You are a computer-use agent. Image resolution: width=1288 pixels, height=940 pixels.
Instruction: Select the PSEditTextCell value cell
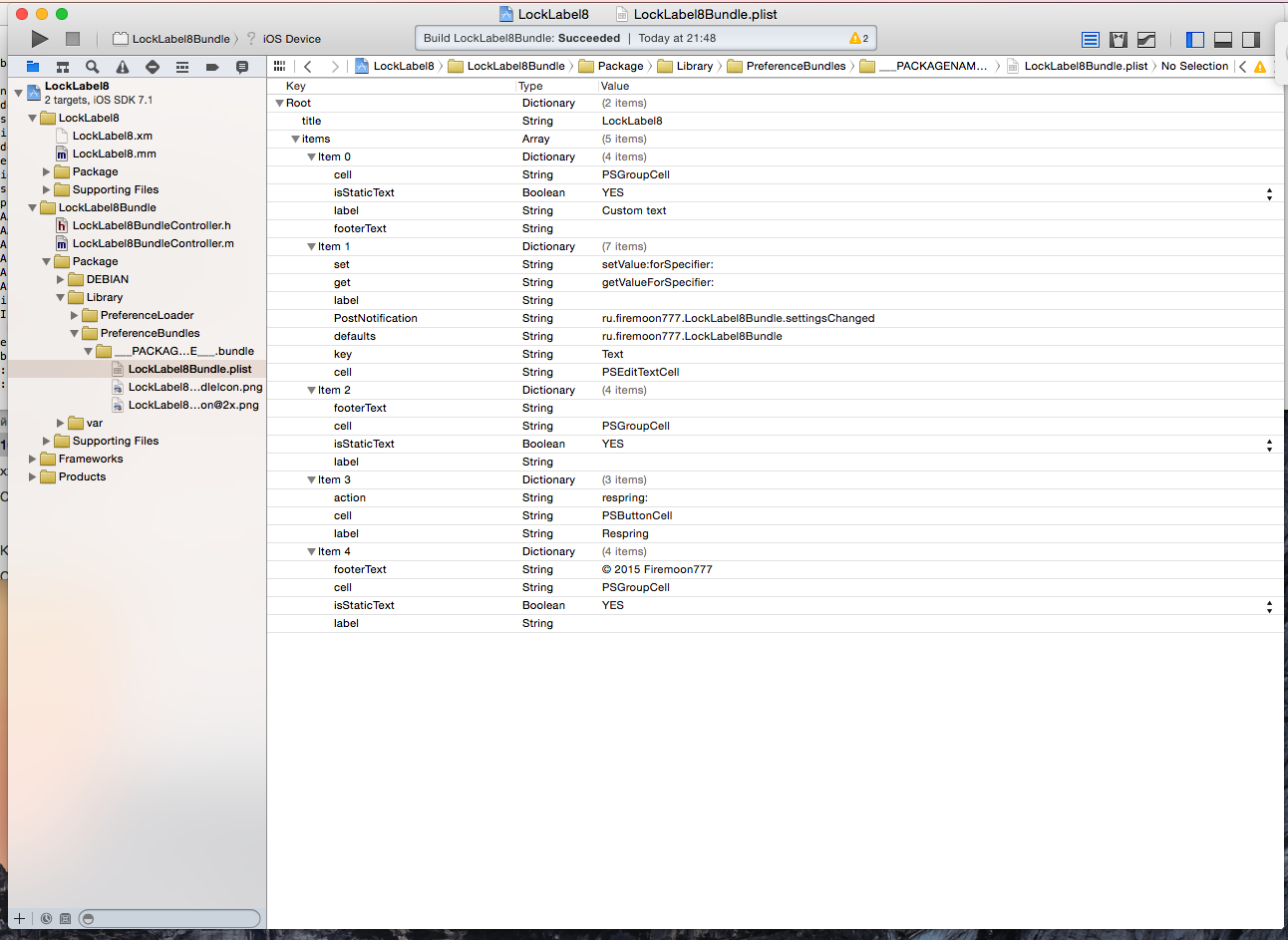click(640, 372)
